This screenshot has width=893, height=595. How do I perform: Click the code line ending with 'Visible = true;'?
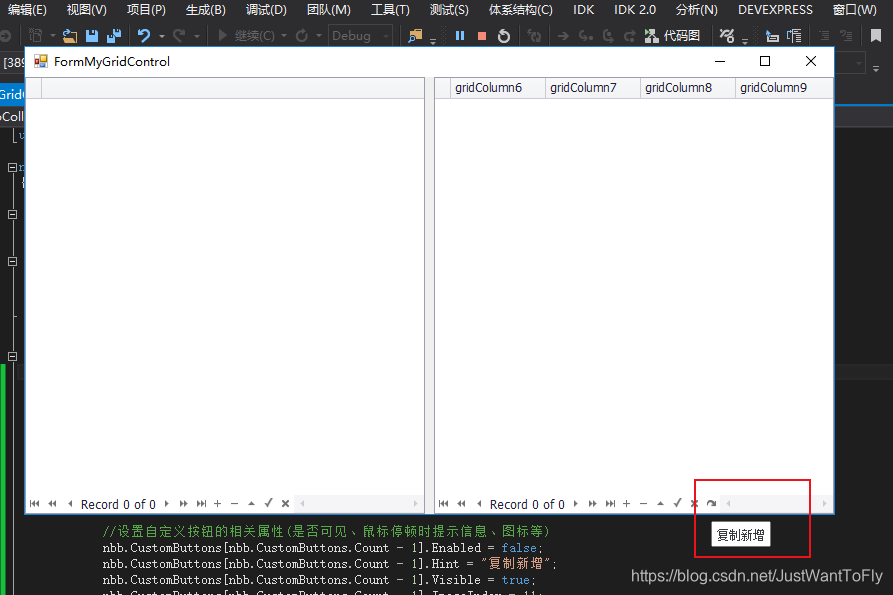(x=319, y=580)
